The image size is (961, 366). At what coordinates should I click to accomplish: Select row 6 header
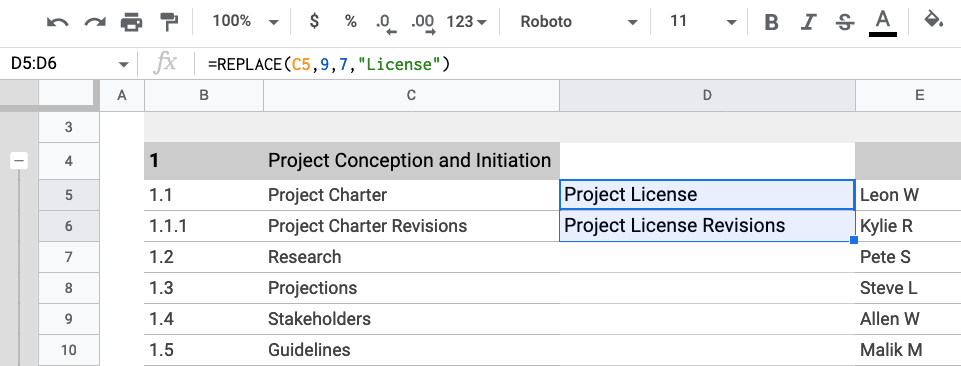(69, 226)
